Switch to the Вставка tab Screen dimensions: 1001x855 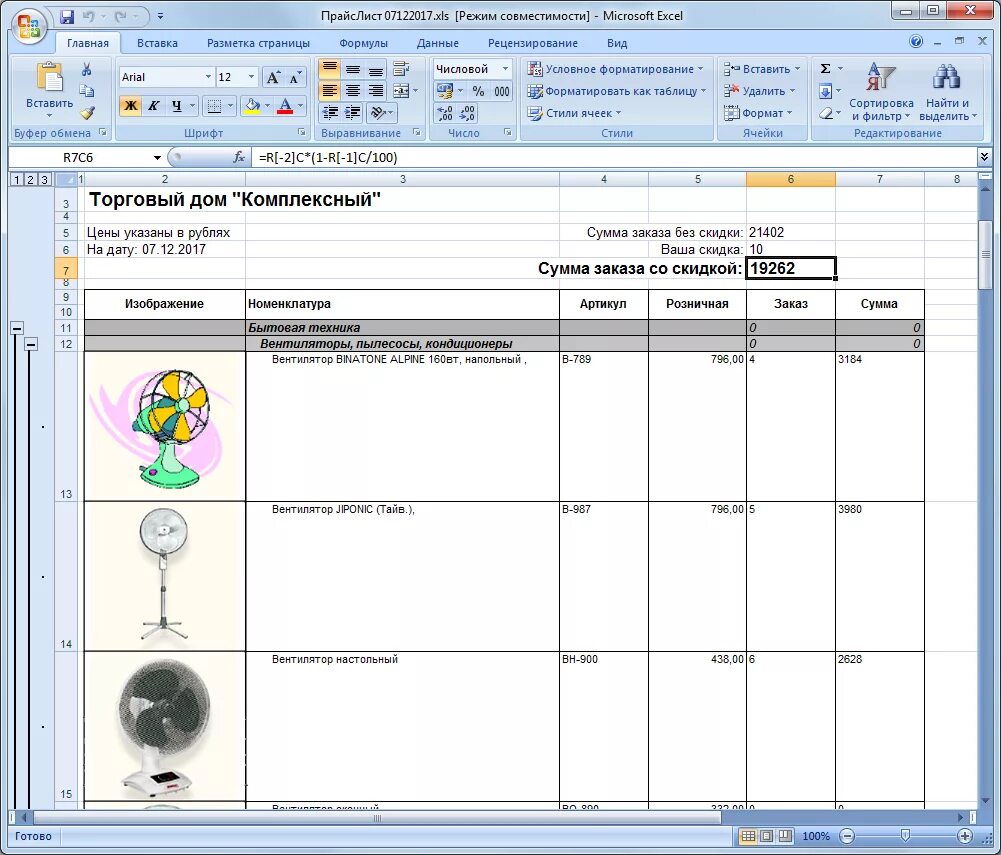point(157,43)
